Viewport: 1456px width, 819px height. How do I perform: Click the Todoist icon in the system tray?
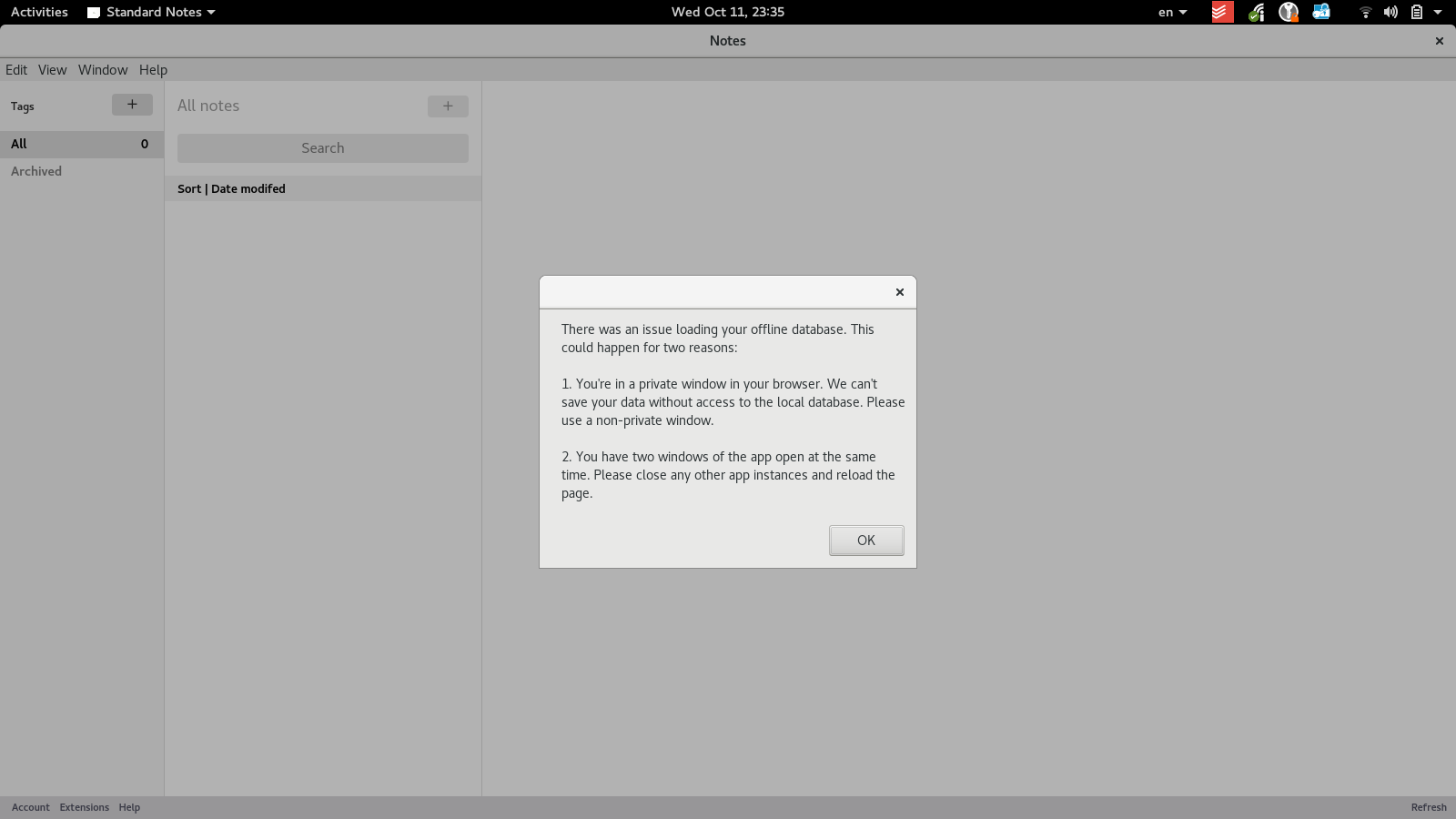coord(1220,12)
